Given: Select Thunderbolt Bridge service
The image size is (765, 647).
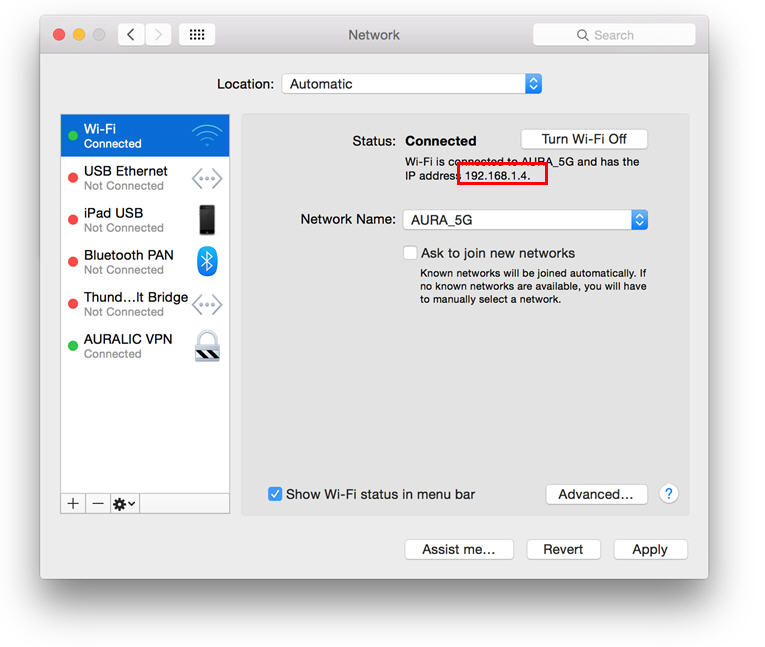Looking at the screenshot, I should 145,304.
